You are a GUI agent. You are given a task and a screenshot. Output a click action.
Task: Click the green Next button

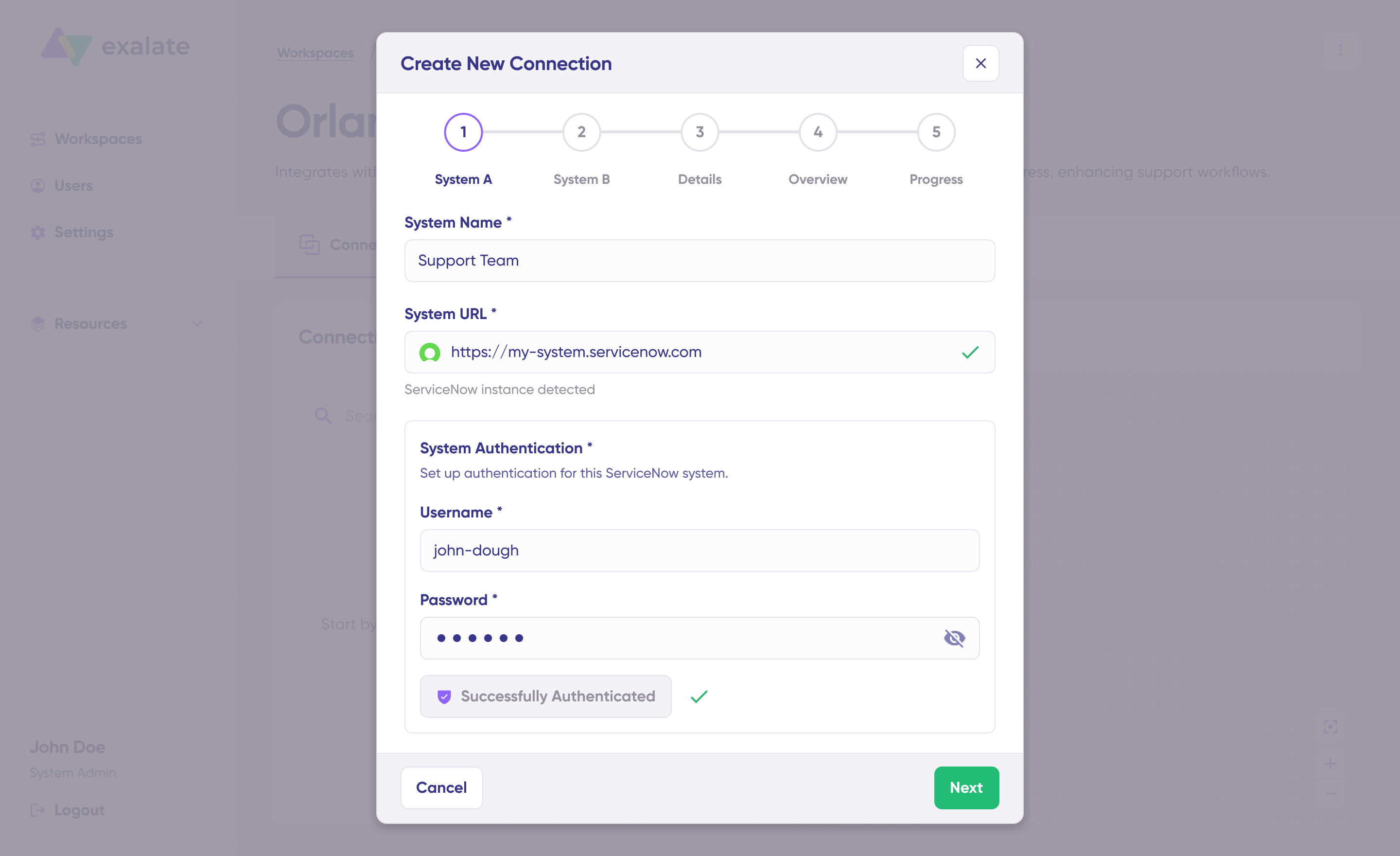[966, 787]
